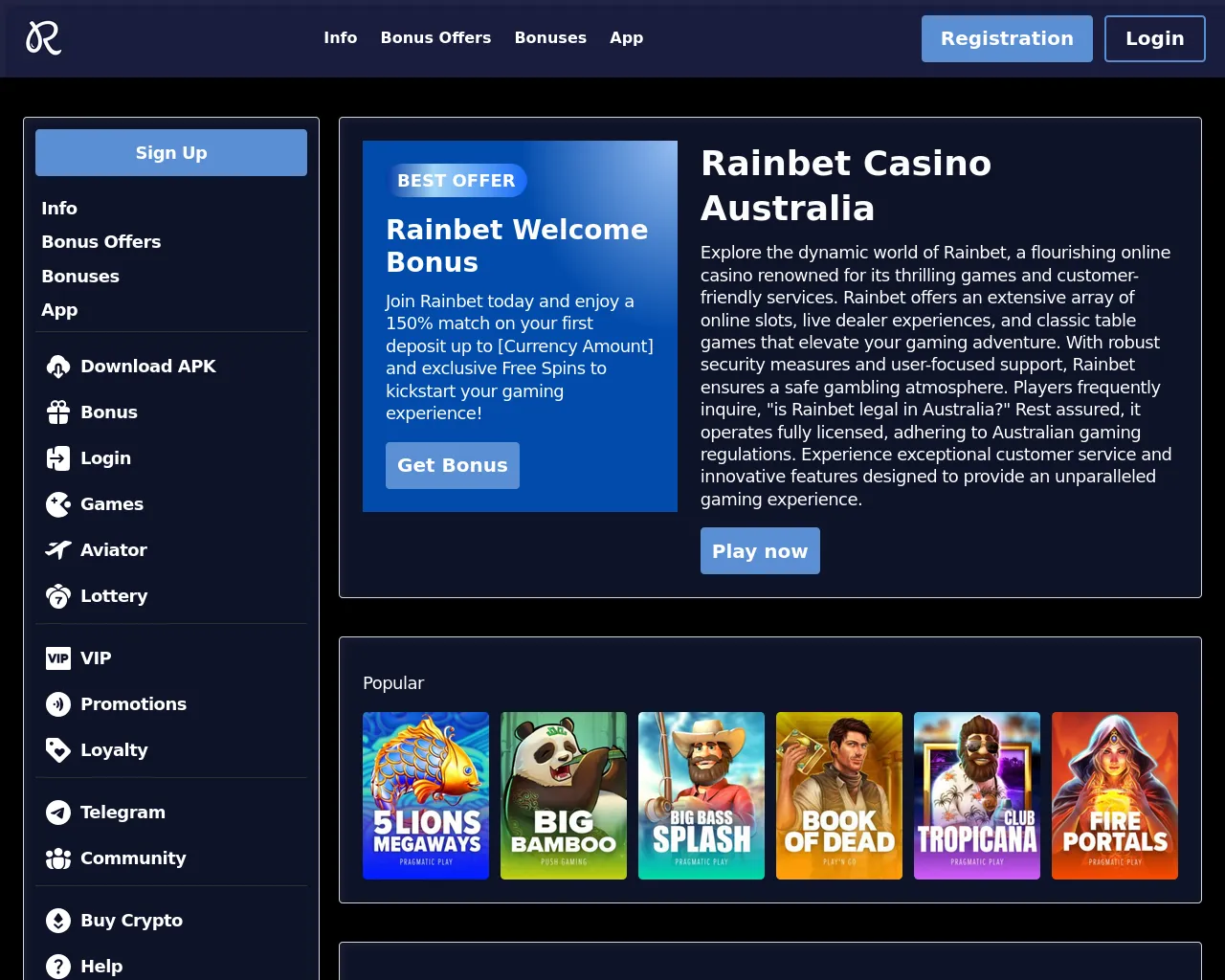The width and height of the screenshot is (1225, 980).
Task: Launch the Fire Portals game thumbnail
Action: pyautogui.click(x=1115, y=795)
